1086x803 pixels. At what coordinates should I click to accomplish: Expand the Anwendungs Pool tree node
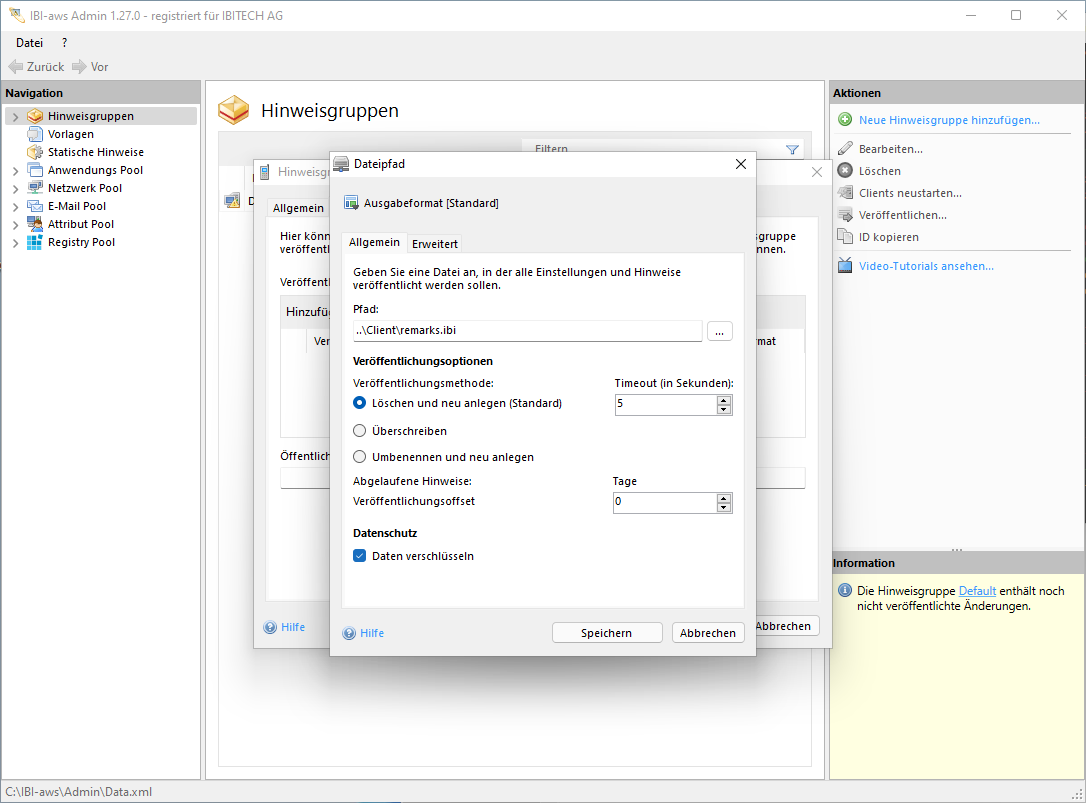pos(15,171)
